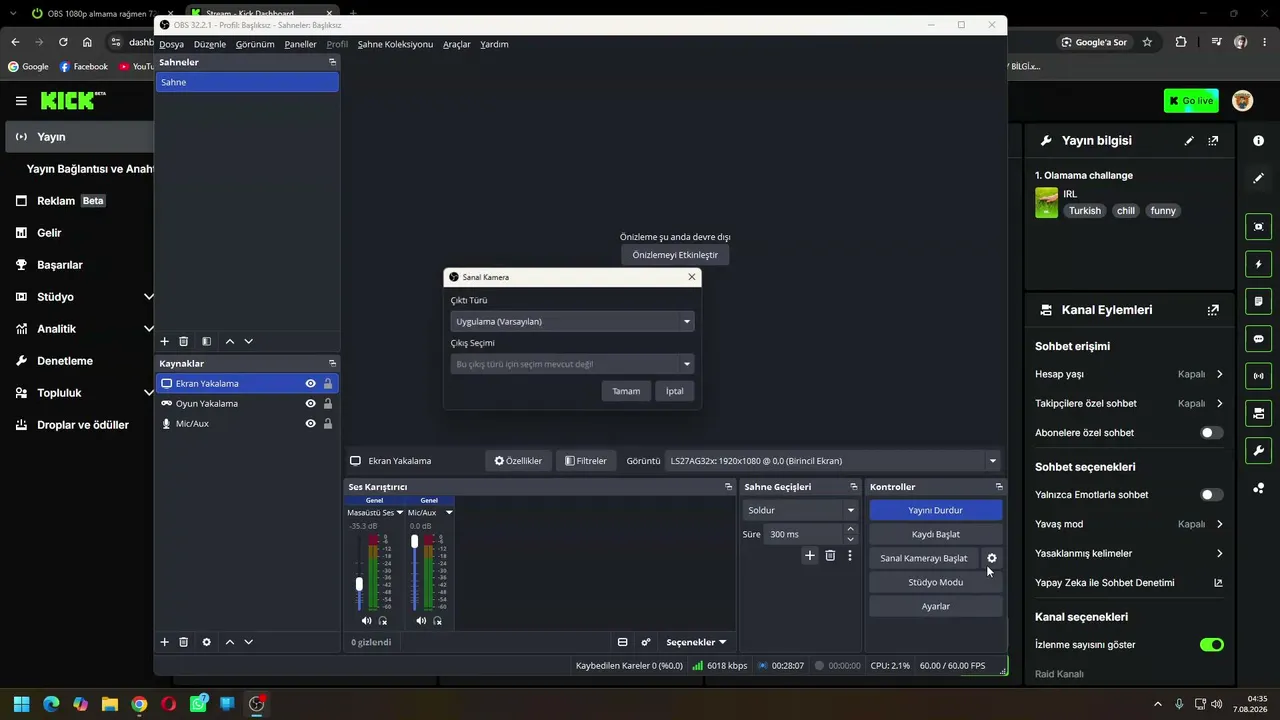This screenshot has width=1280, height=720.
Task: Open Paneller menu in OBS
Action: [x=300, y=44]
